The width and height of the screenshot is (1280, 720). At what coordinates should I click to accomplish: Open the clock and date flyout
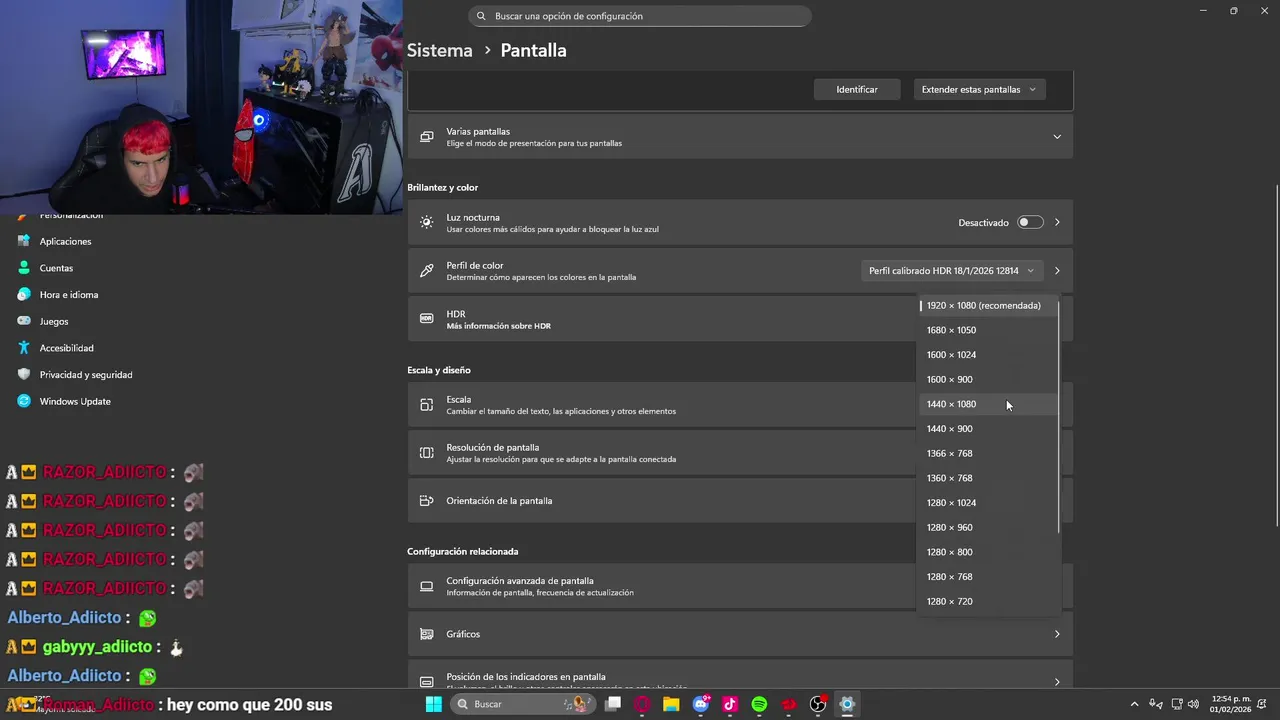point(1231,704)
